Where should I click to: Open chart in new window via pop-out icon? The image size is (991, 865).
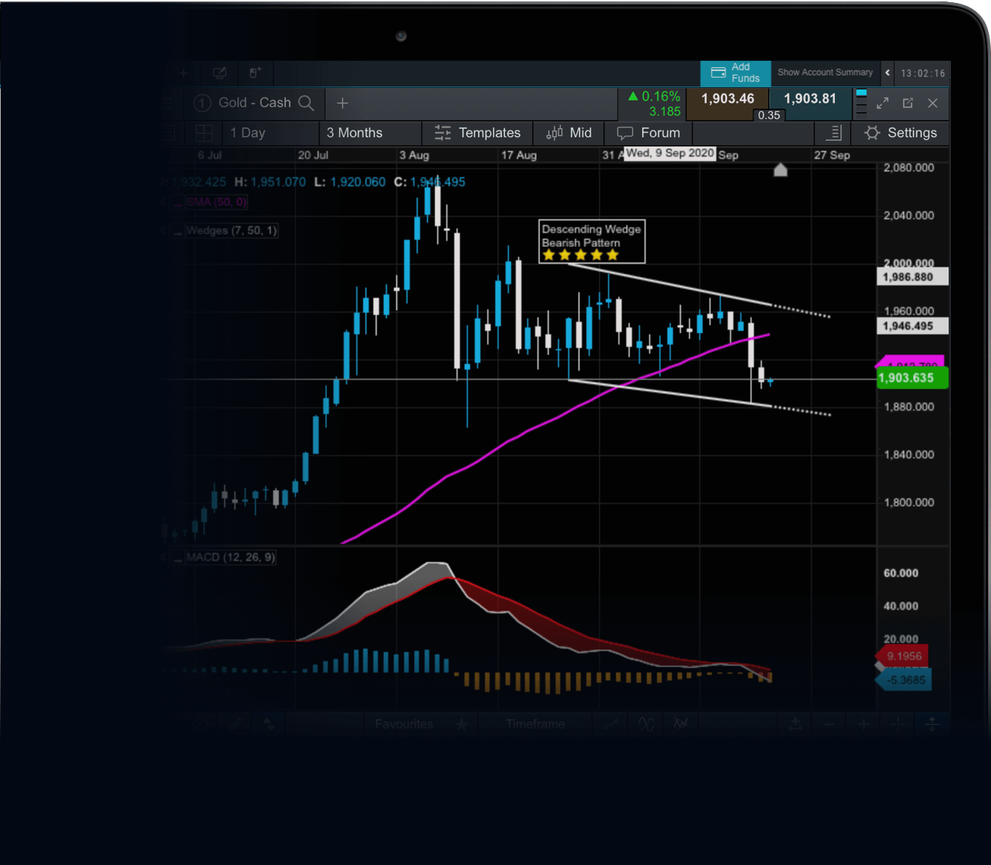pyautogui.click(x=908, y=102)
